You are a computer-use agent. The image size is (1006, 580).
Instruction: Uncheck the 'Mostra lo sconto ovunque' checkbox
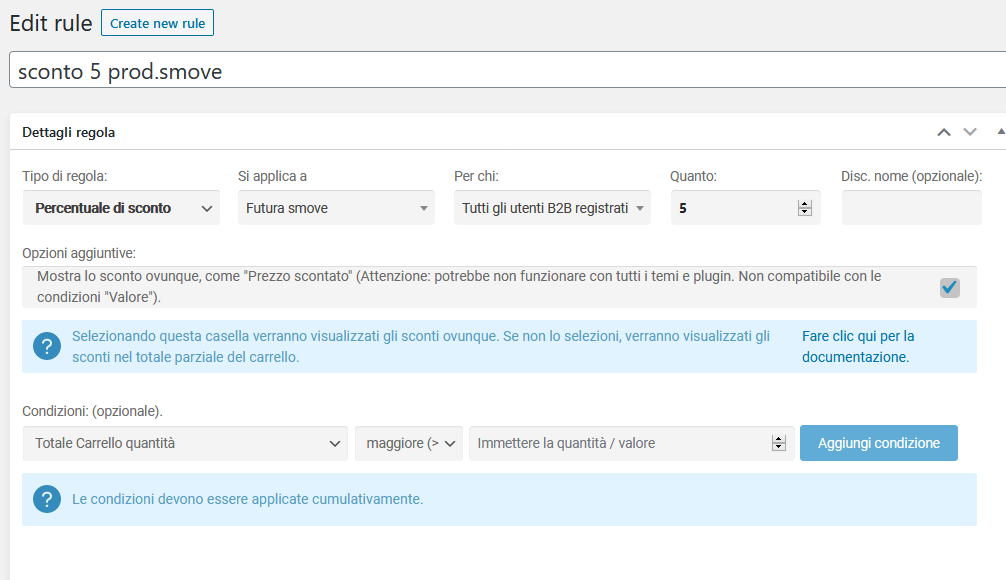point(950,287)
